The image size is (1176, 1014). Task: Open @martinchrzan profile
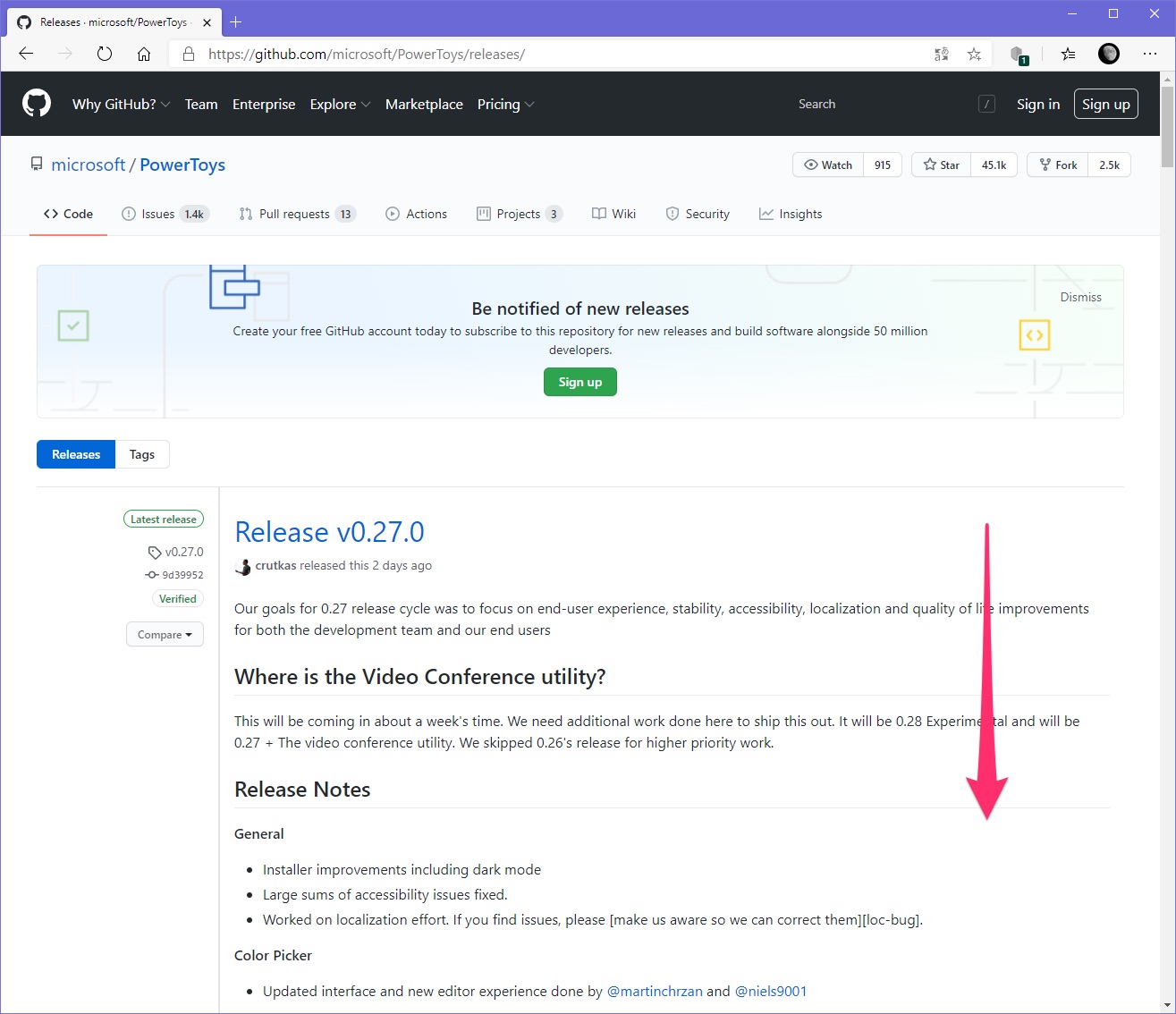pos(655,991)
